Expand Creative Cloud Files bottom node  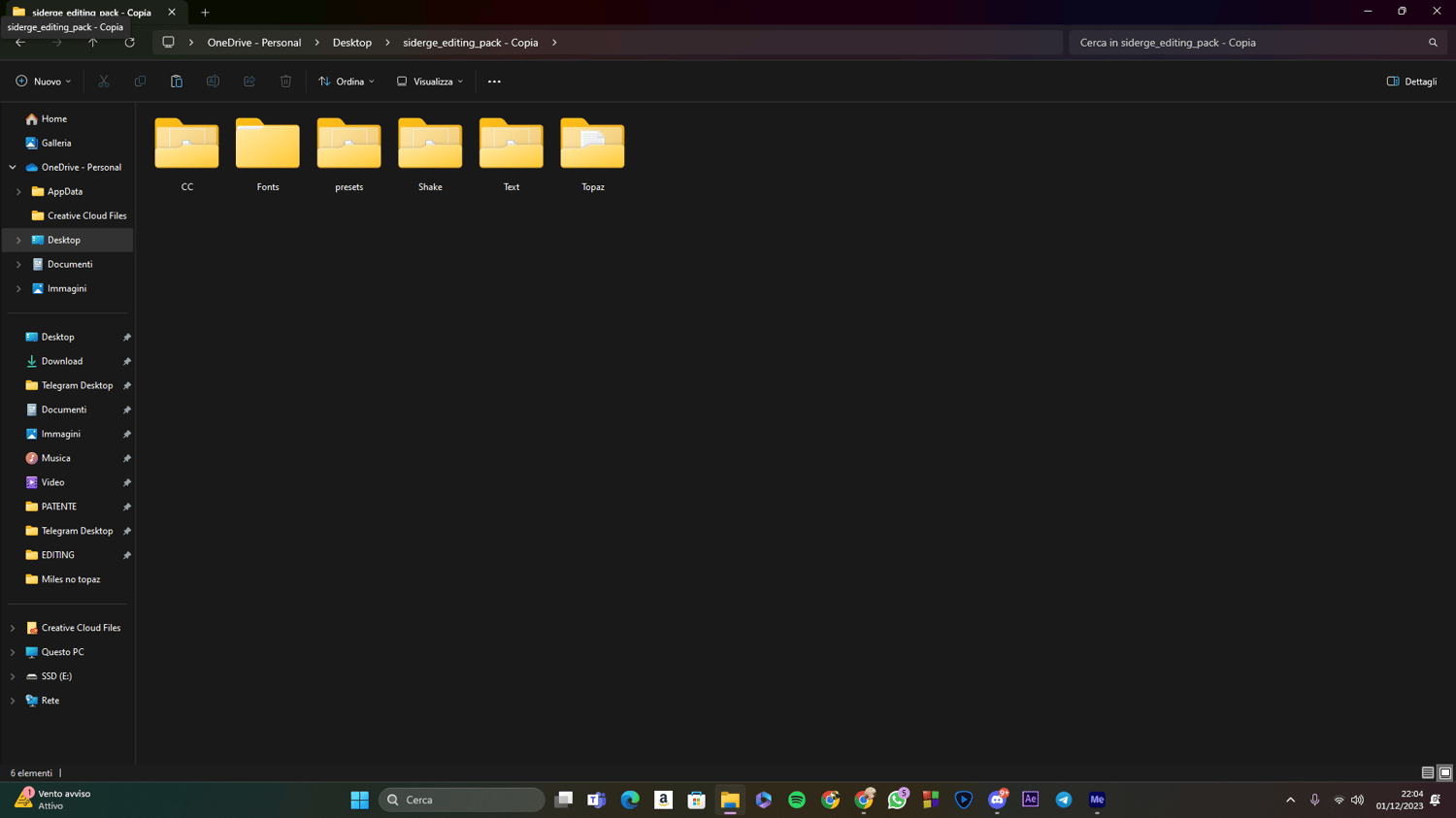(13, 628)
